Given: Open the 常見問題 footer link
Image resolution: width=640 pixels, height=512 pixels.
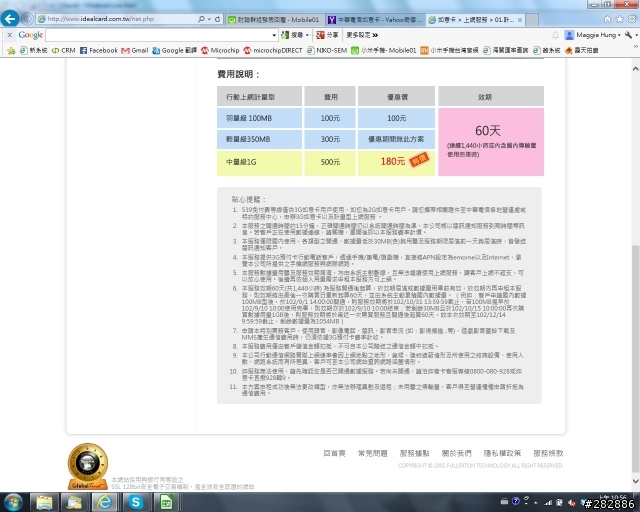Looking at the screenshot, I should coord(373,453).
